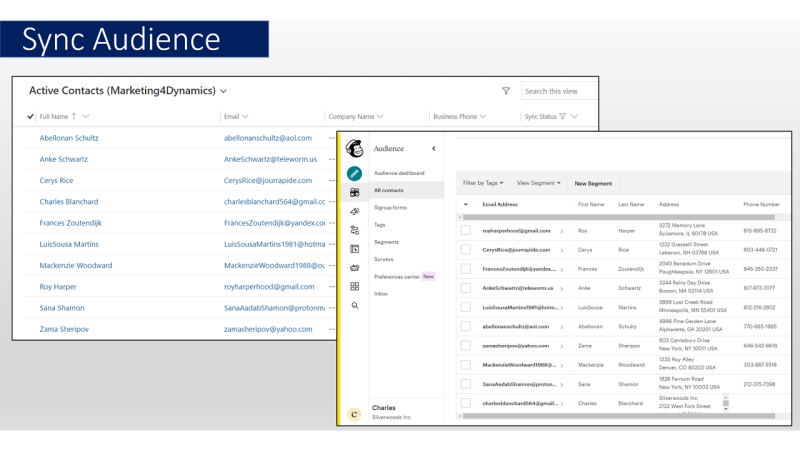Click the Campaigns megaphone sidebar icon
Image resolution: width=800 pixels, height=450 pixels.
(354, 211)
